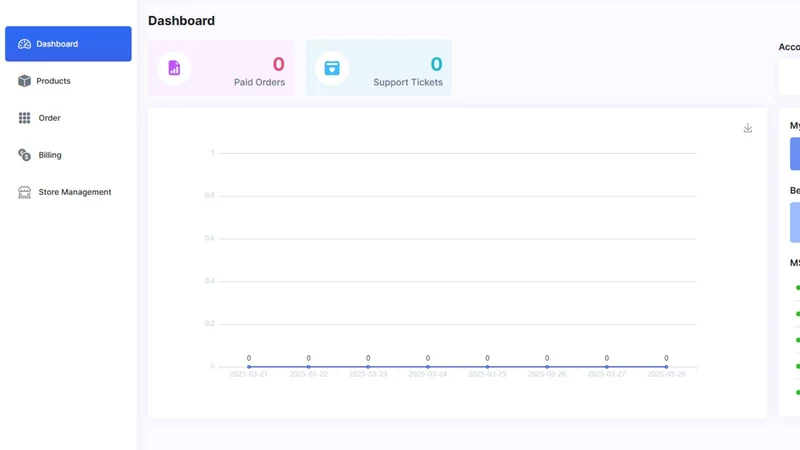The height and width of the screenshot is (450, 800).
Task: Click the Products box icon
Action: pyautogui.click(x=24, y=81)
